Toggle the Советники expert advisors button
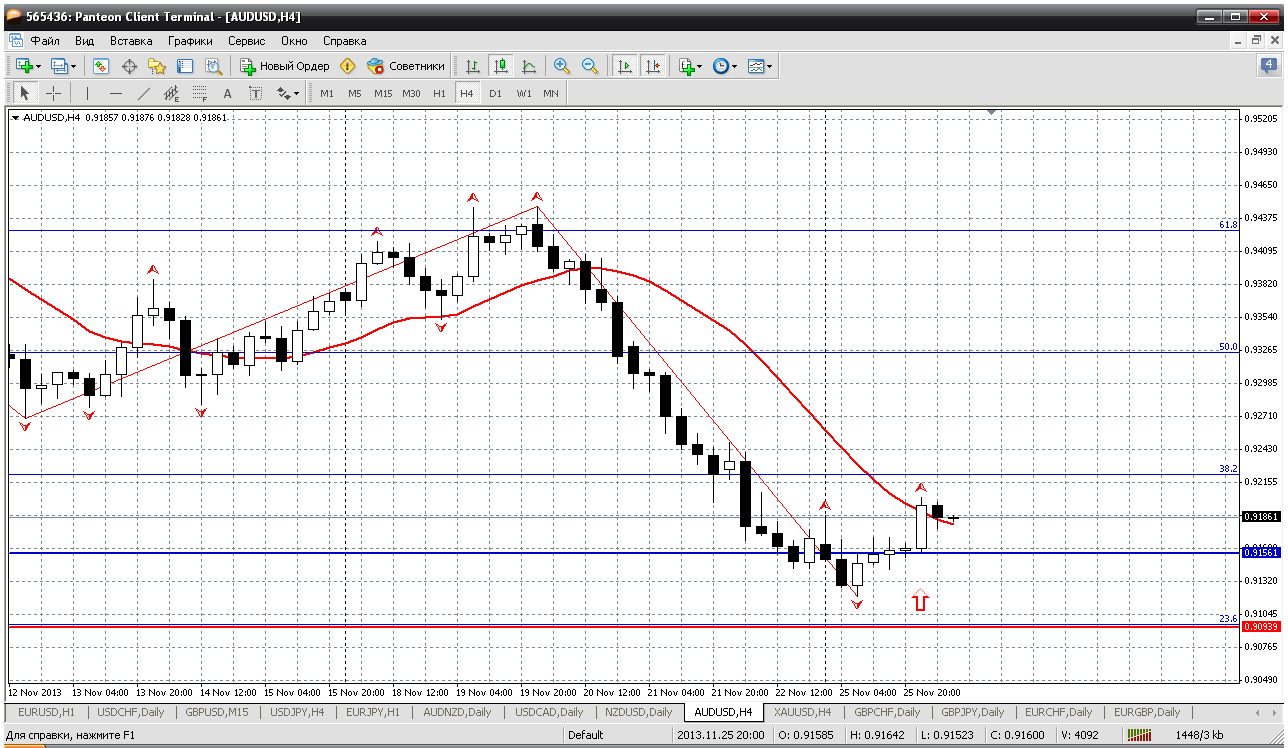The image size is (1288, 748). (x=406, y=66)
